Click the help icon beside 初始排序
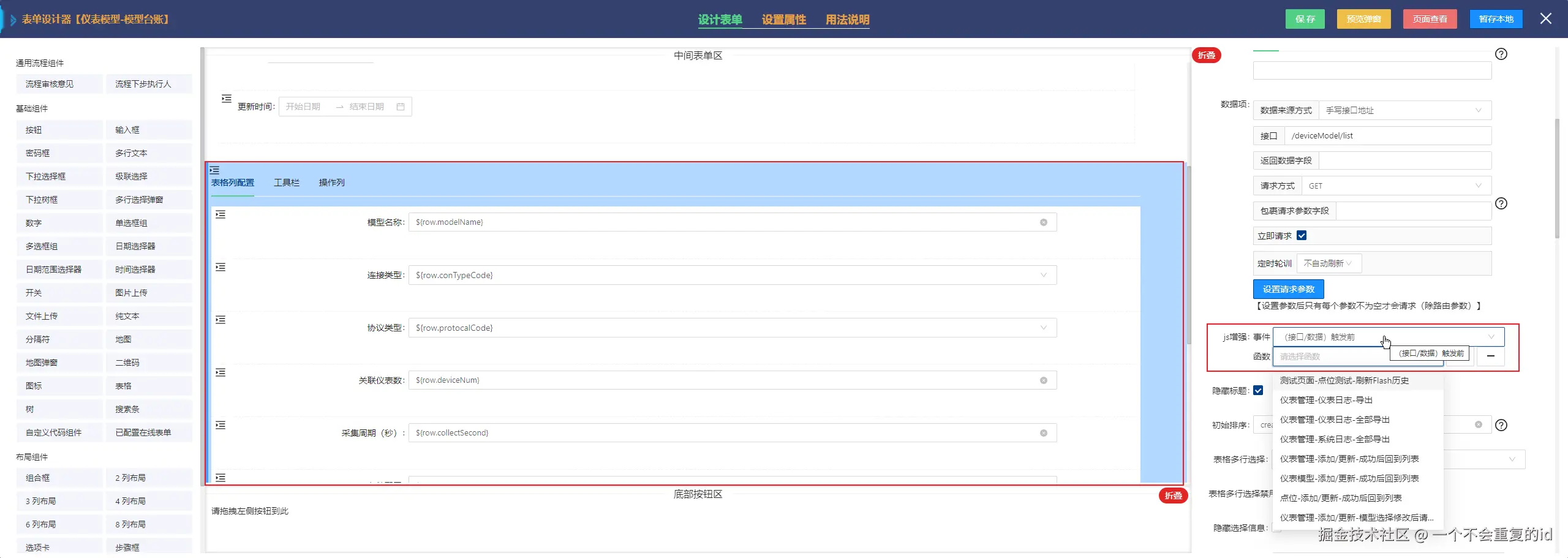The height and width of the screenshot is (558, 1568). [1501, 425]
